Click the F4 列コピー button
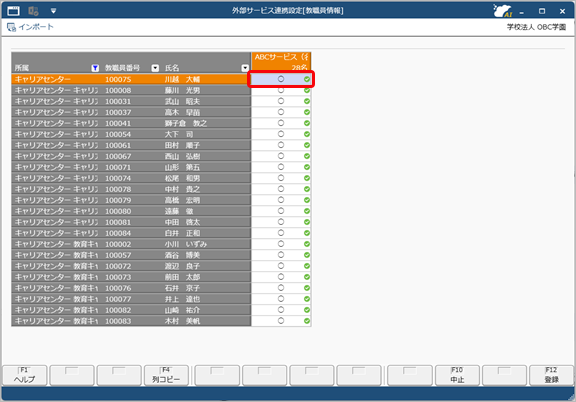Viewport: 576px width, 402px height. click(x=166, y=375)
